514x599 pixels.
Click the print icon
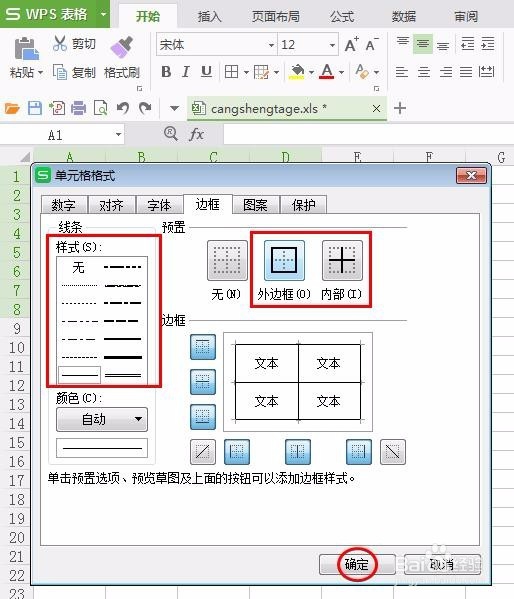78,108
